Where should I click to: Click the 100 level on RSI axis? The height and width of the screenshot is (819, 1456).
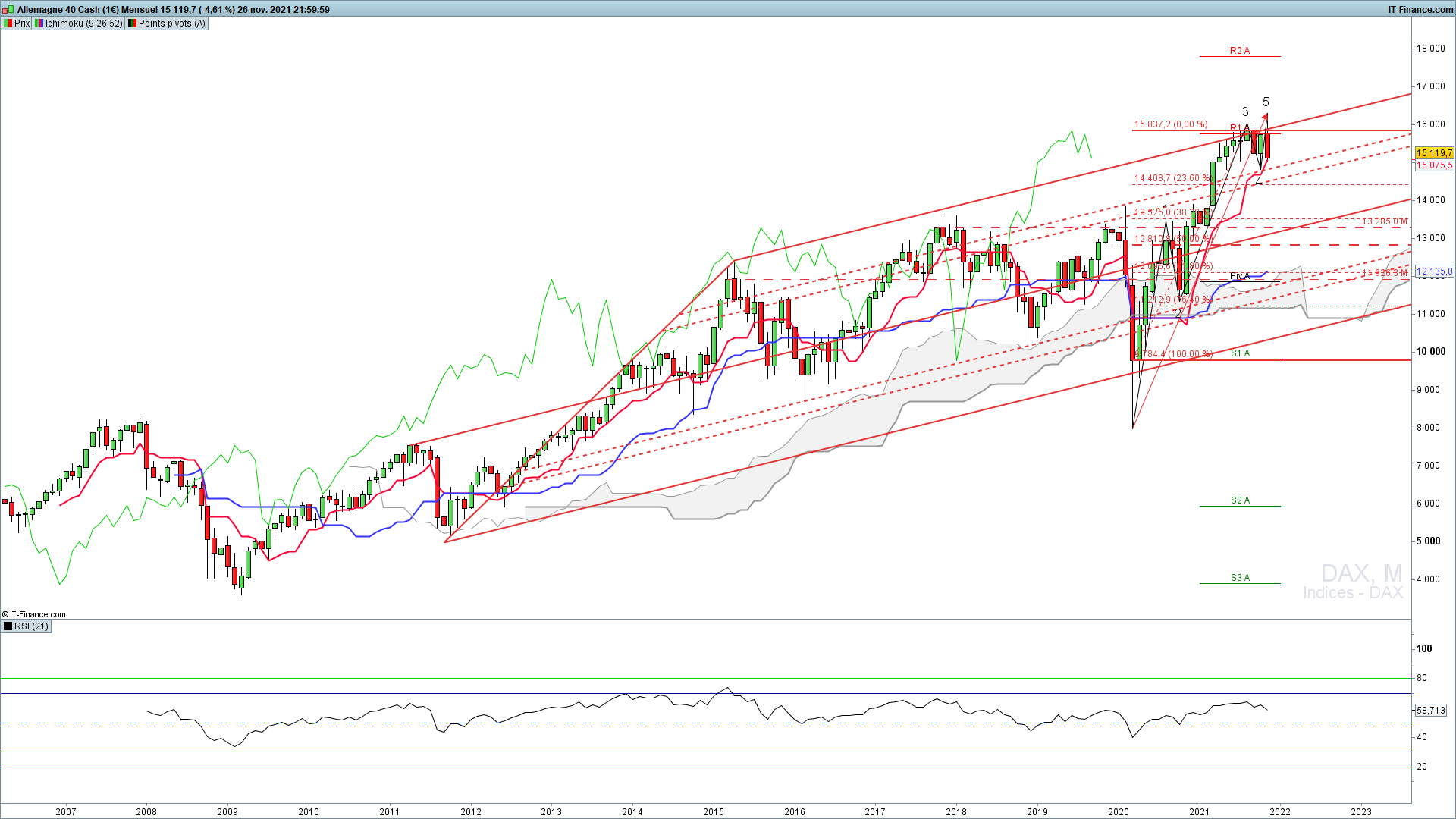tap(1424, 649)
